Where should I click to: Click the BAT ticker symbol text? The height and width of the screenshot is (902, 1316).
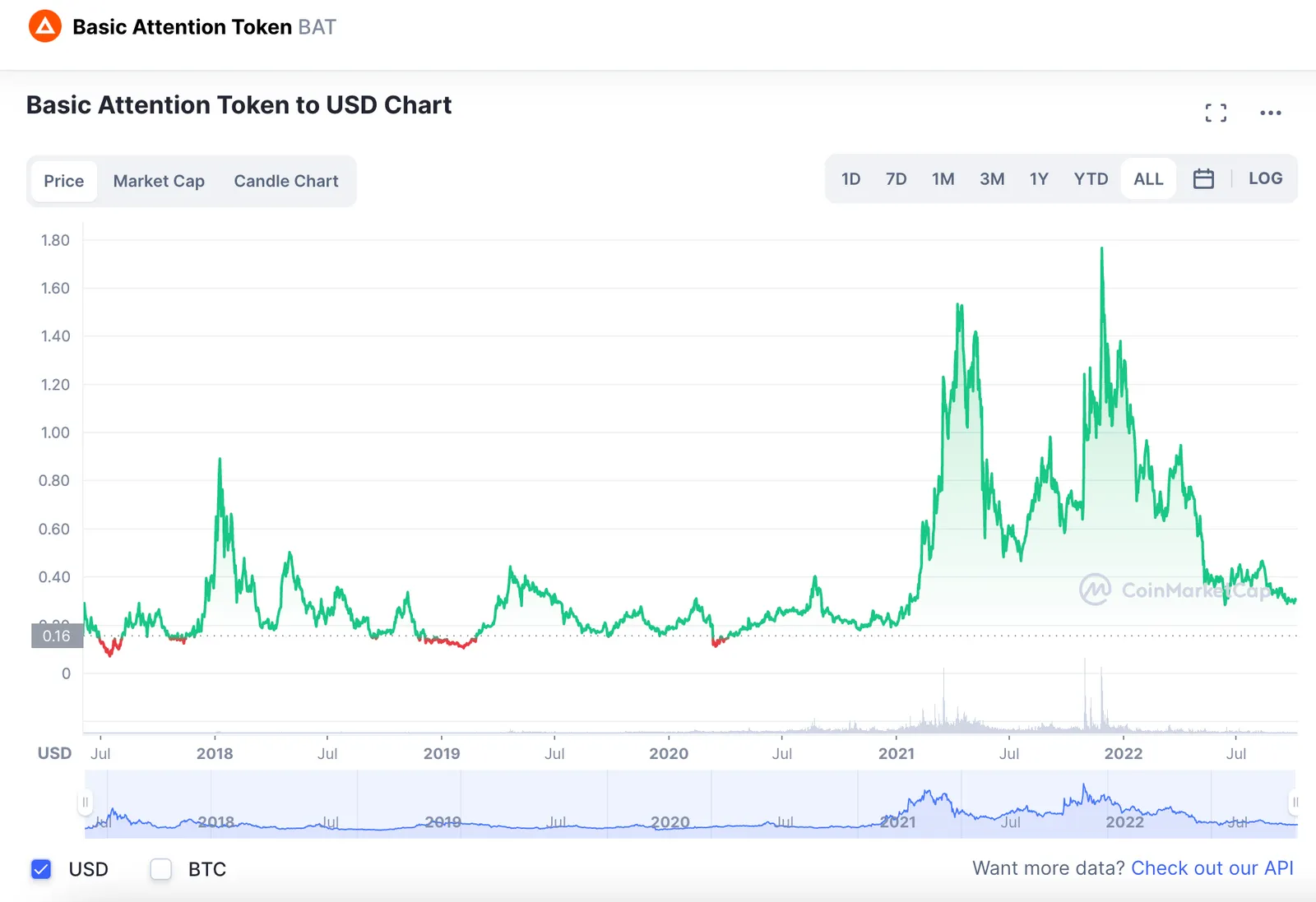pos(317,27)
